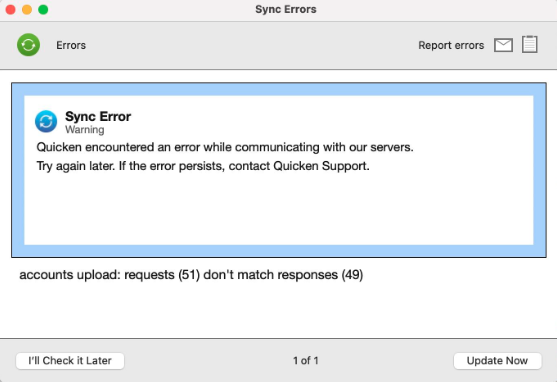Close the Sync Errors window
The height and width of the screenshot is (382, 557).
(x=11, y=10)
